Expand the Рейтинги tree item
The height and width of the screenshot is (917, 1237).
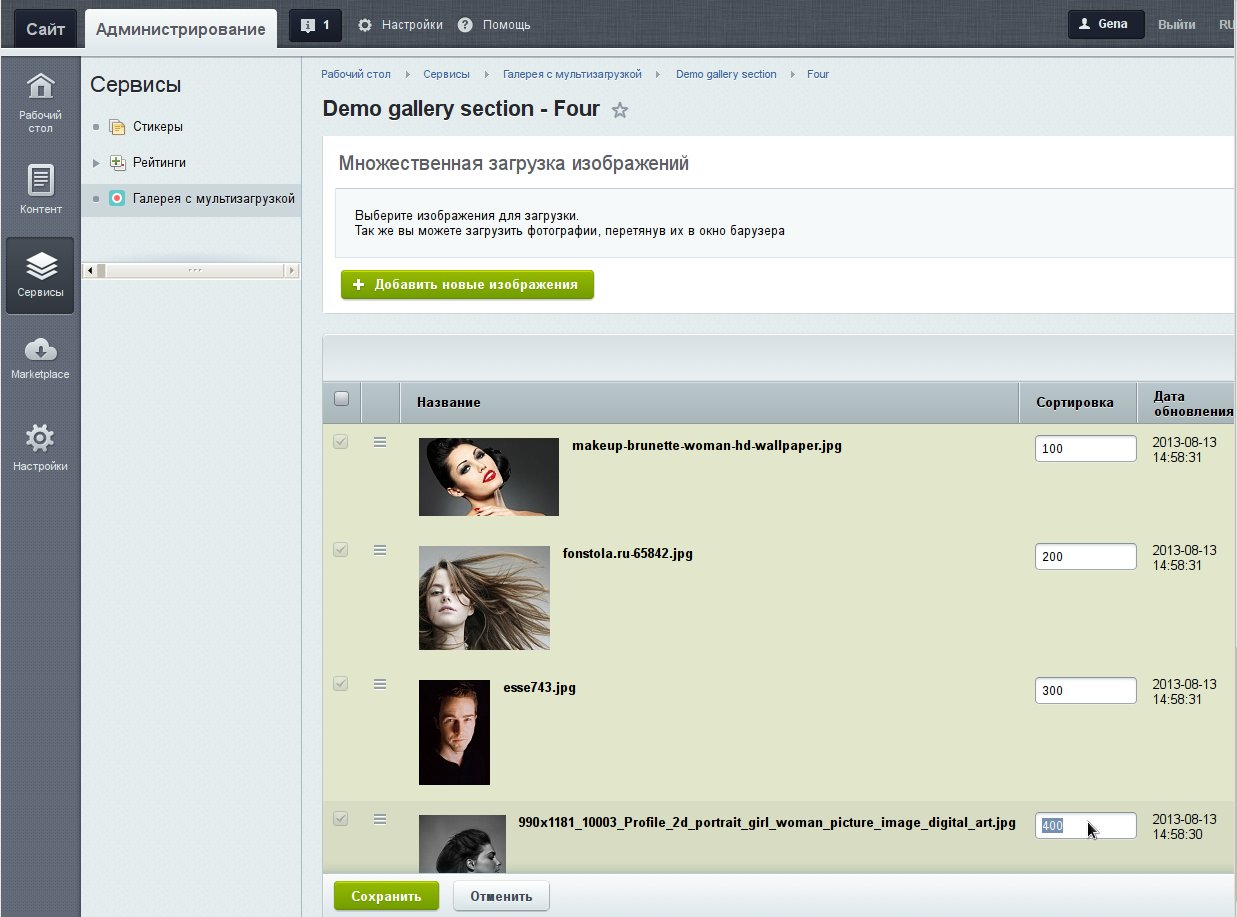point(94,162)
